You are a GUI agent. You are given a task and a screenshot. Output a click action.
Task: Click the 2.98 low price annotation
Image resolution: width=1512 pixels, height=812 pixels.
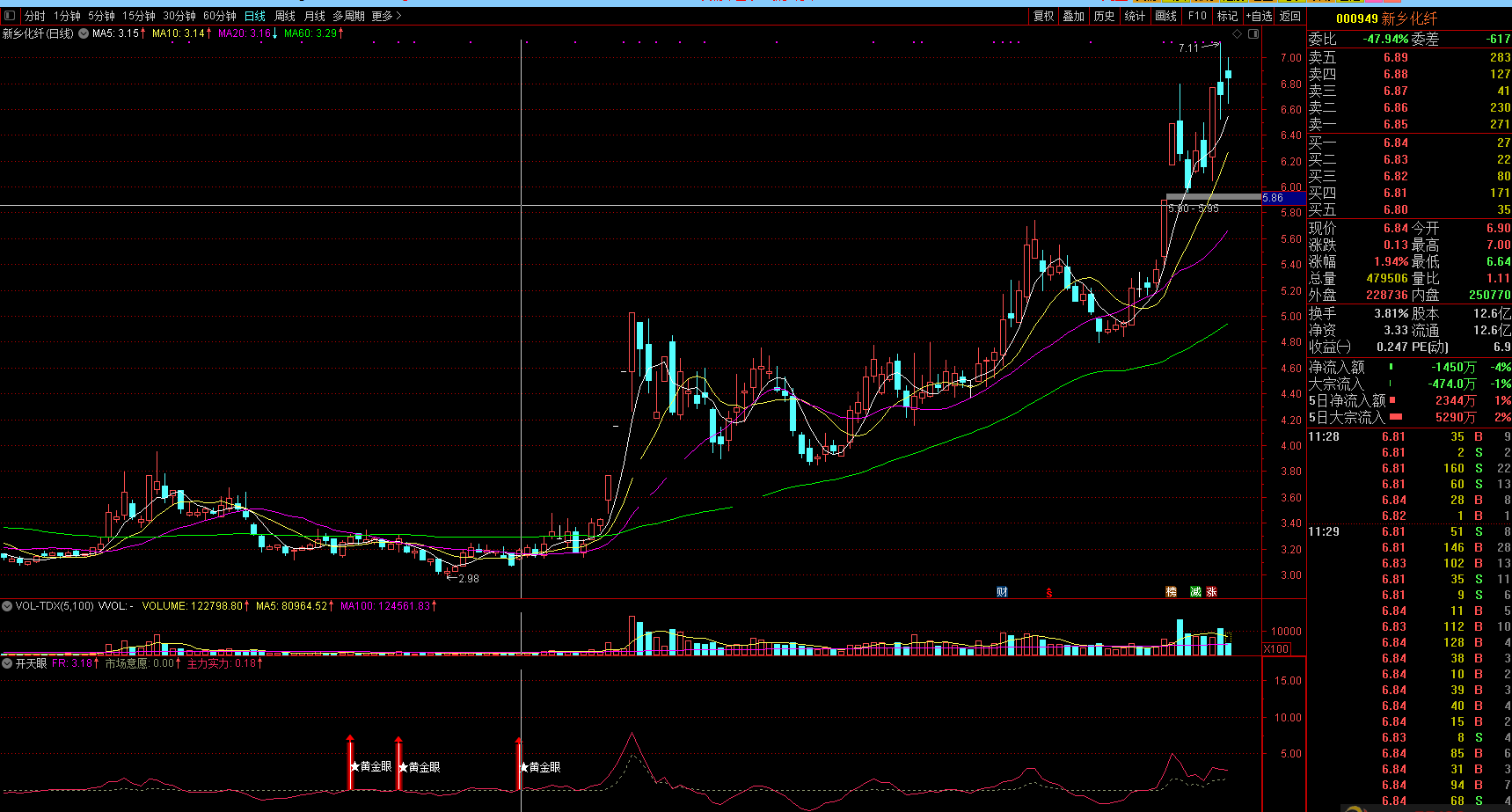point(469,578)
